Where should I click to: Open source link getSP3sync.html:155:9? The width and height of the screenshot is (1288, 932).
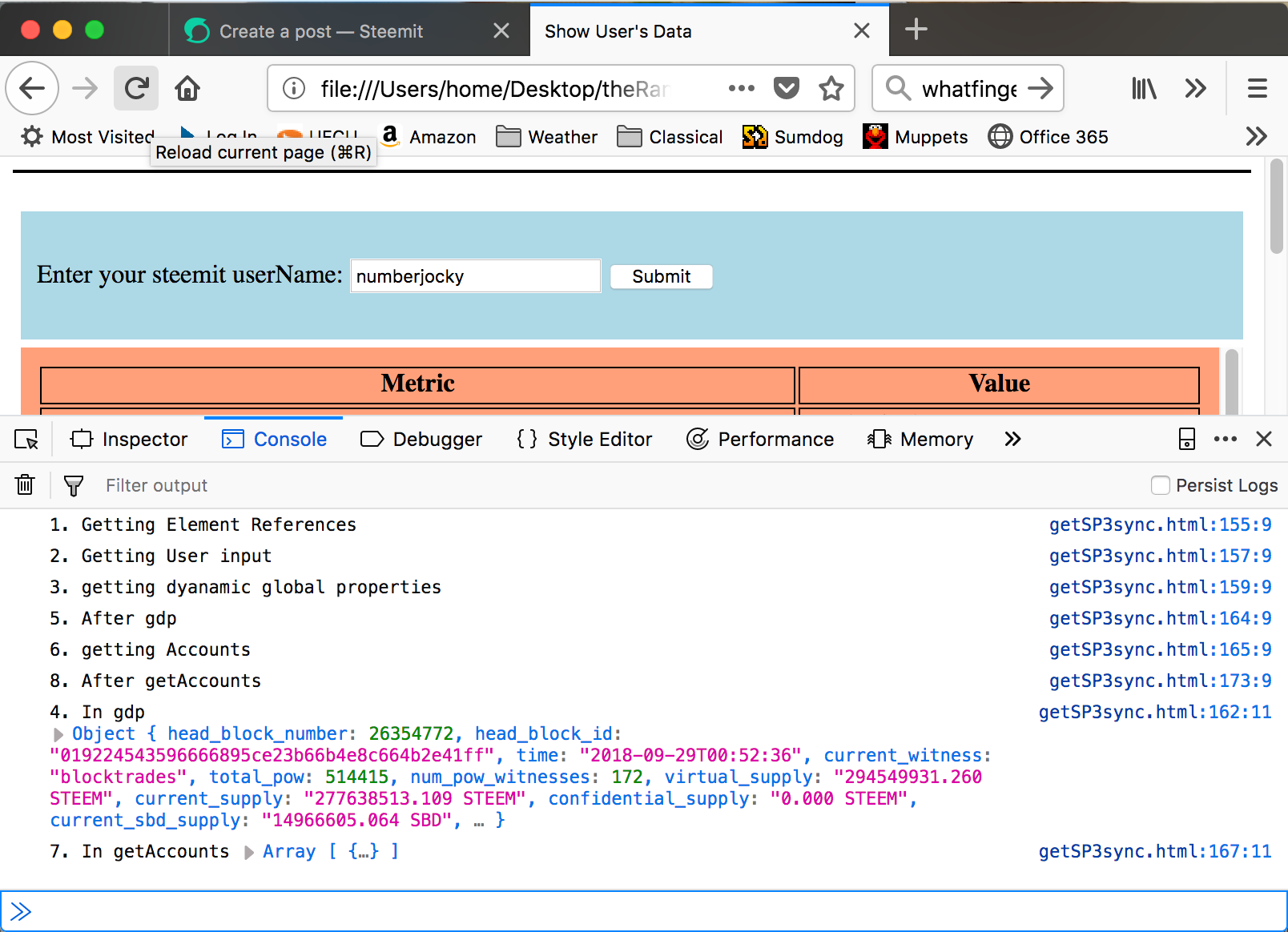[1160, 524]
